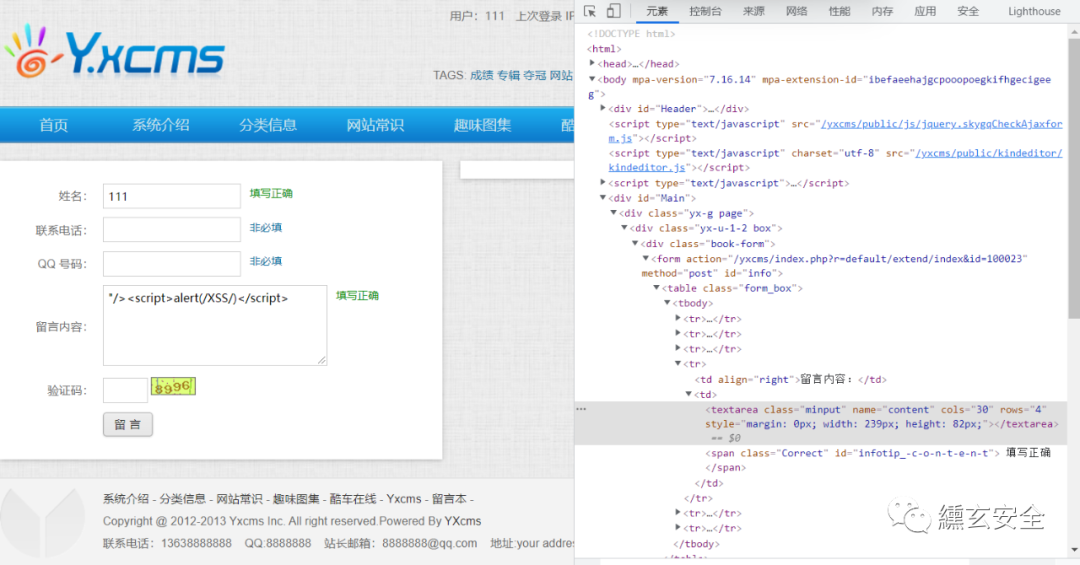The height and width of the screenshot is (565, 1080).
Task: Open footer link 系统介绍
Action: [125, 499]
